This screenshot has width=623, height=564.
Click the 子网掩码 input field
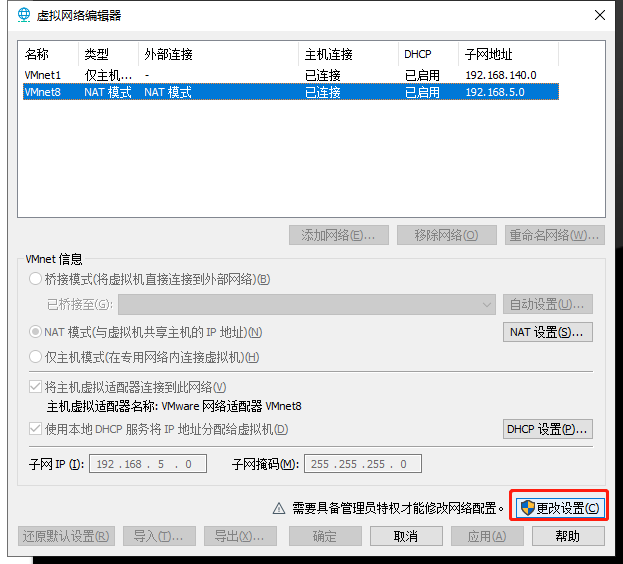[x=363, y=464]
